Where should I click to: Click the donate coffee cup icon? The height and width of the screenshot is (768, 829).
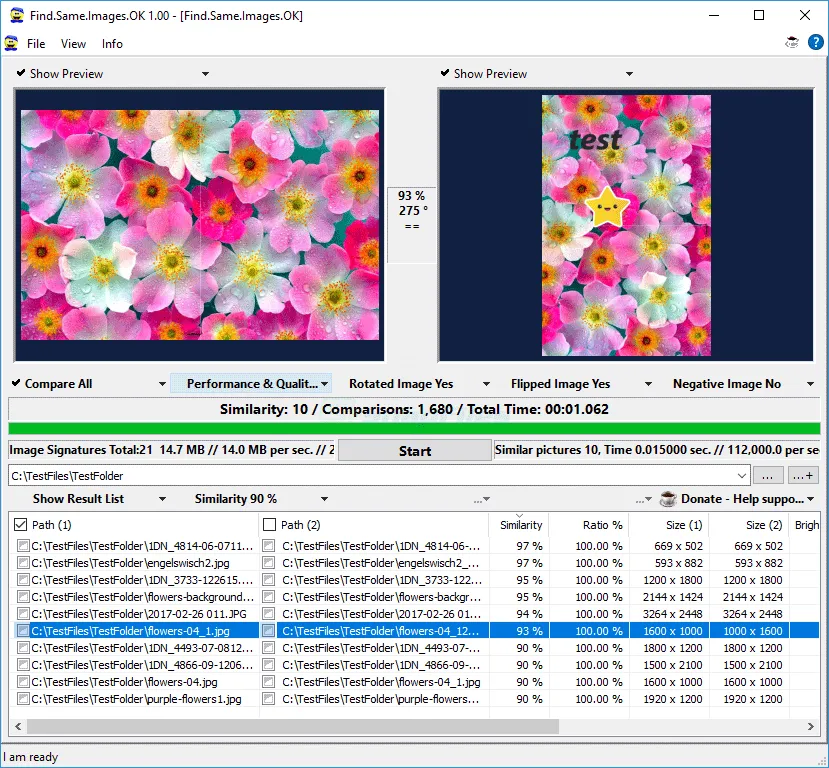tap(668, 498)
